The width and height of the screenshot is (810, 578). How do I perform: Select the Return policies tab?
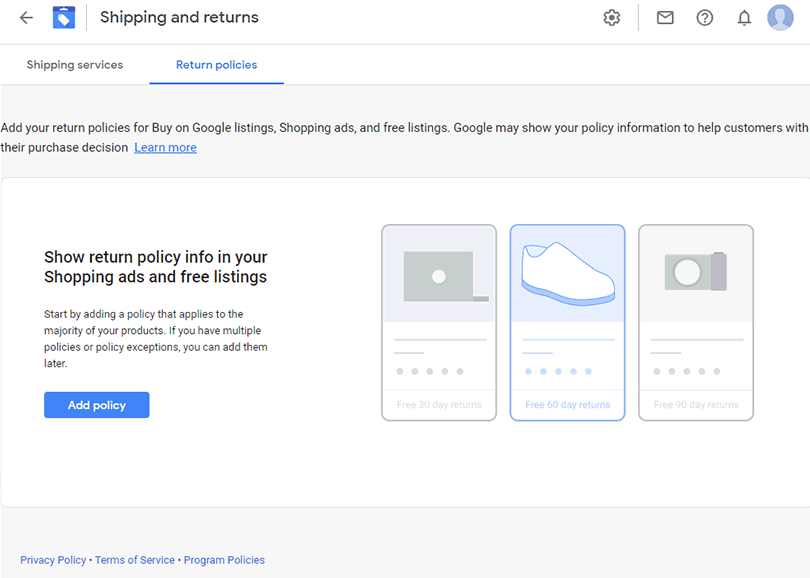coord(216,65)
